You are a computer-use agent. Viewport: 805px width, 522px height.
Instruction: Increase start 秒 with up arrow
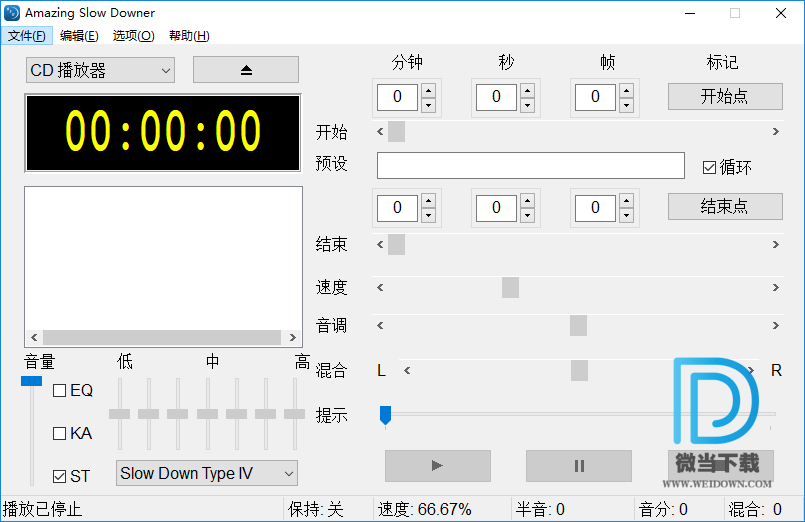click(x=527, y=90)
